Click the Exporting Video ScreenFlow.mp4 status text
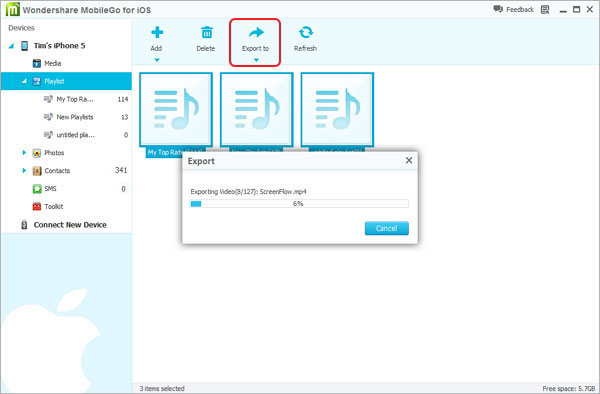Screen dimensions: 600x394 pos(249,192)
